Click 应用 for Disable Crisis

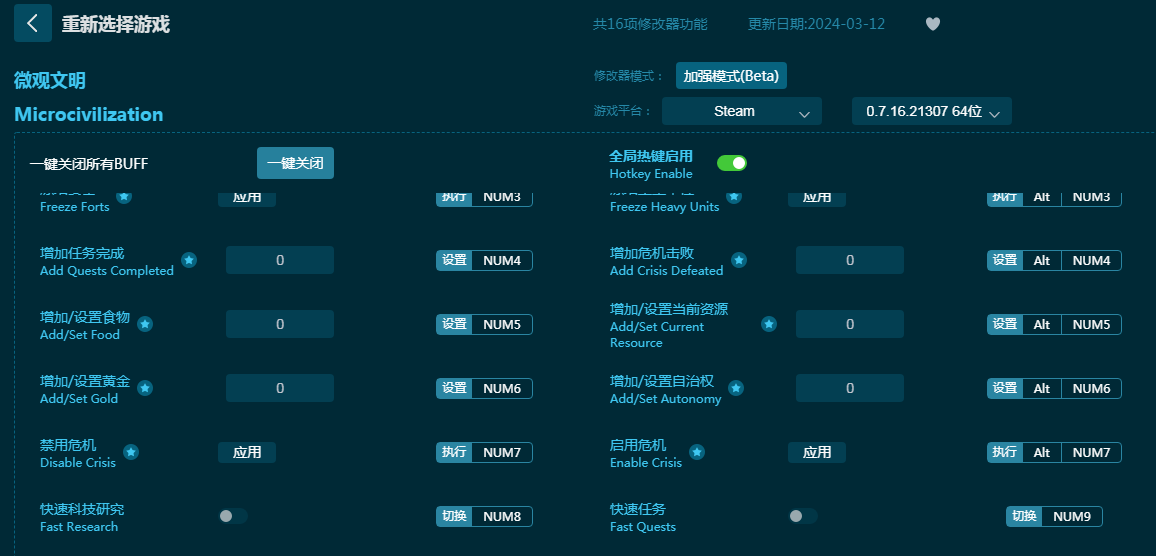click(x=247, y=452)
